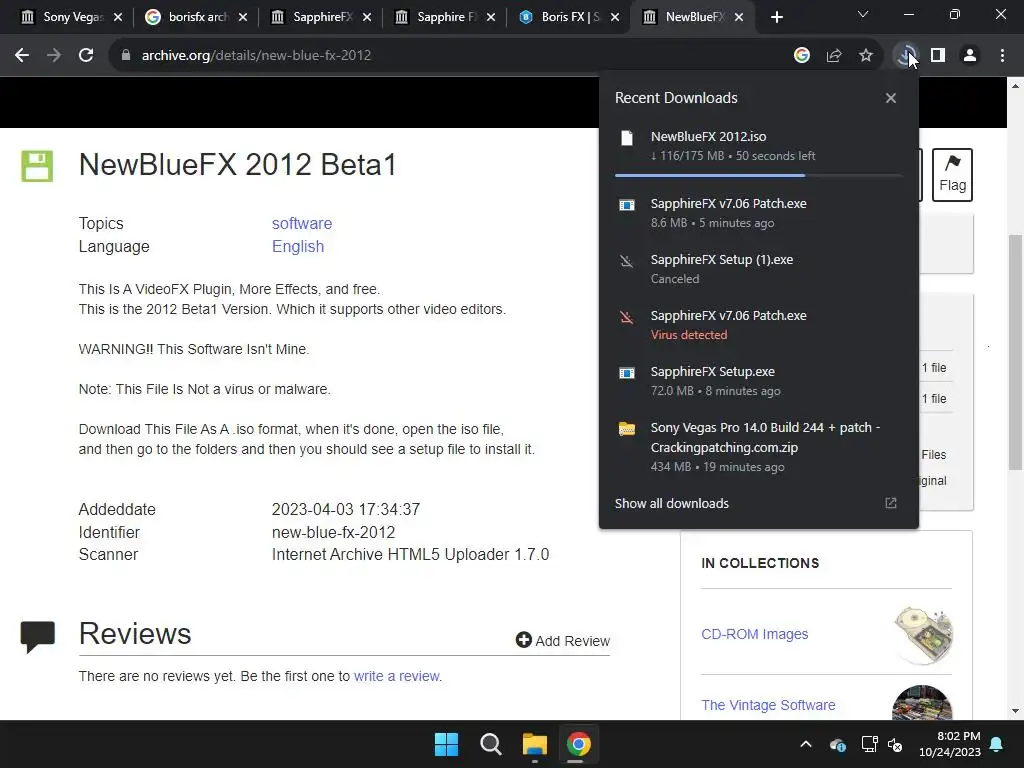Click the Chrome taskbar icon
This screenshot has height=768, width=1024.
[x=579, y=744]
